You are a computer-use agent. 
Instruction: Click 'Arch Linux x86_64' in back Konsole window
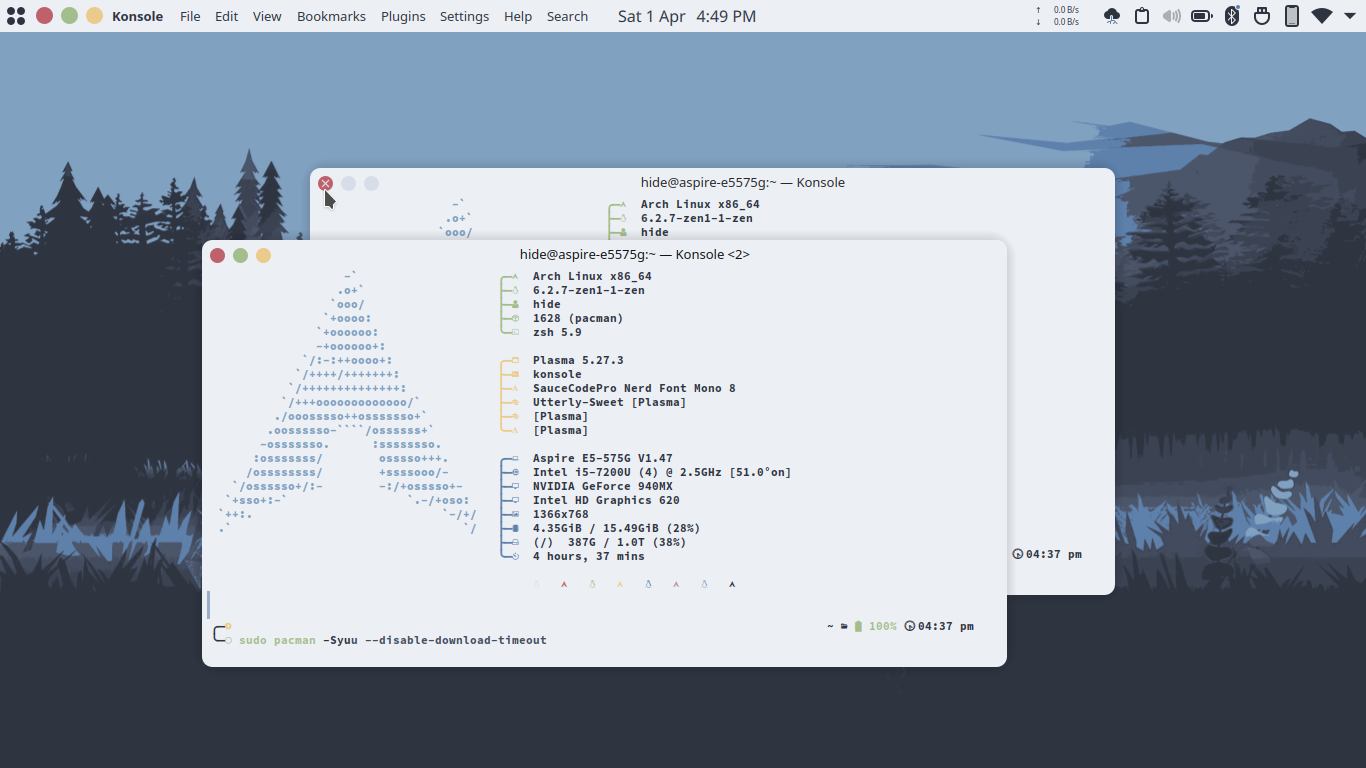pyautogui.click(x=700, y=204)
